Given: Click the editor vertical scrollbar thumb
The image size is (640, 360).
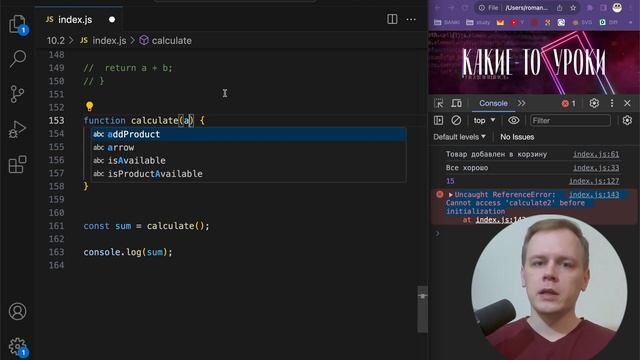Looking at the screenshot, I should click(x=422, y=309).
